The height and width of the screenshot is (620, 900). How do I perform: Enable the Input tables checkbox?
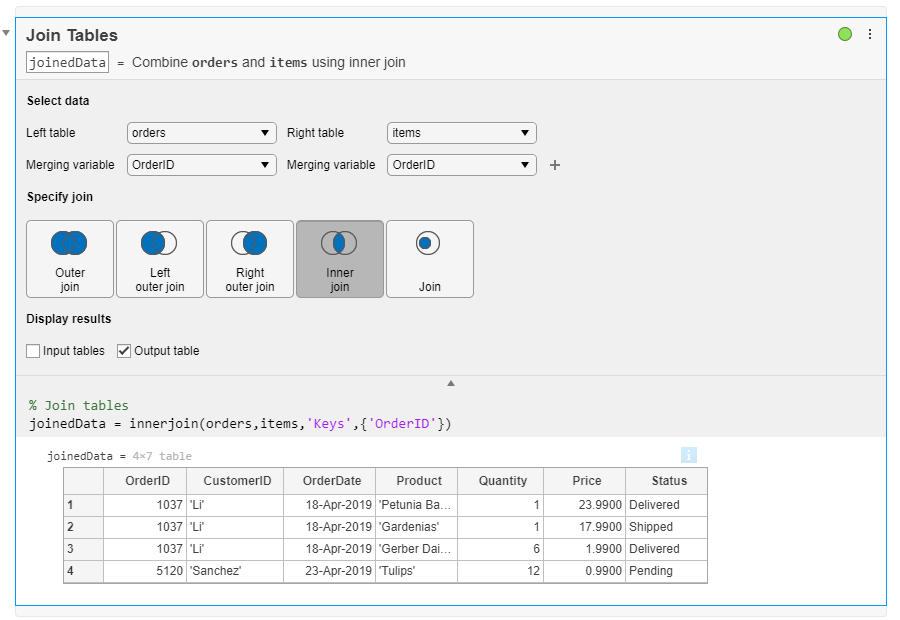[x=34, y=351]
